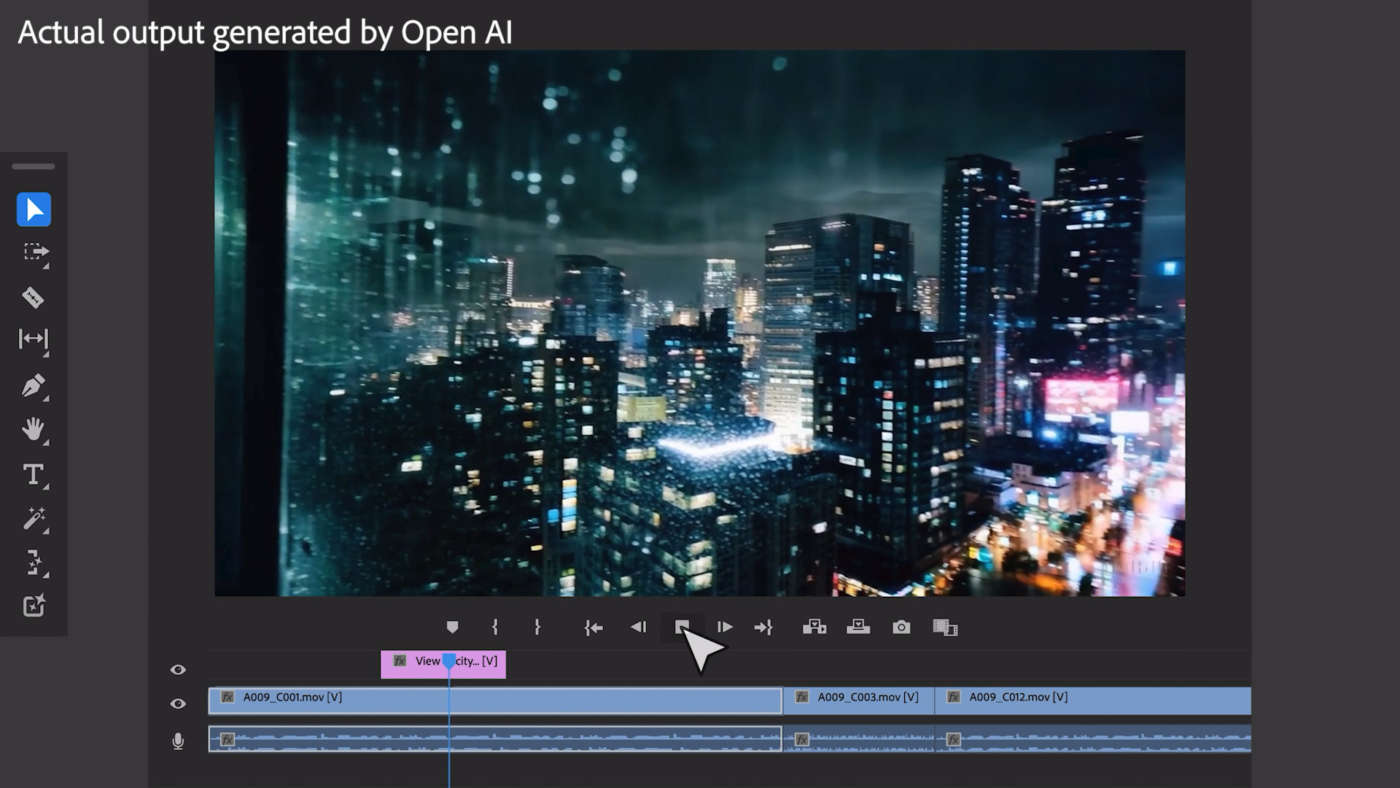Select the Track Select Forward tool

tap(34, 253)
